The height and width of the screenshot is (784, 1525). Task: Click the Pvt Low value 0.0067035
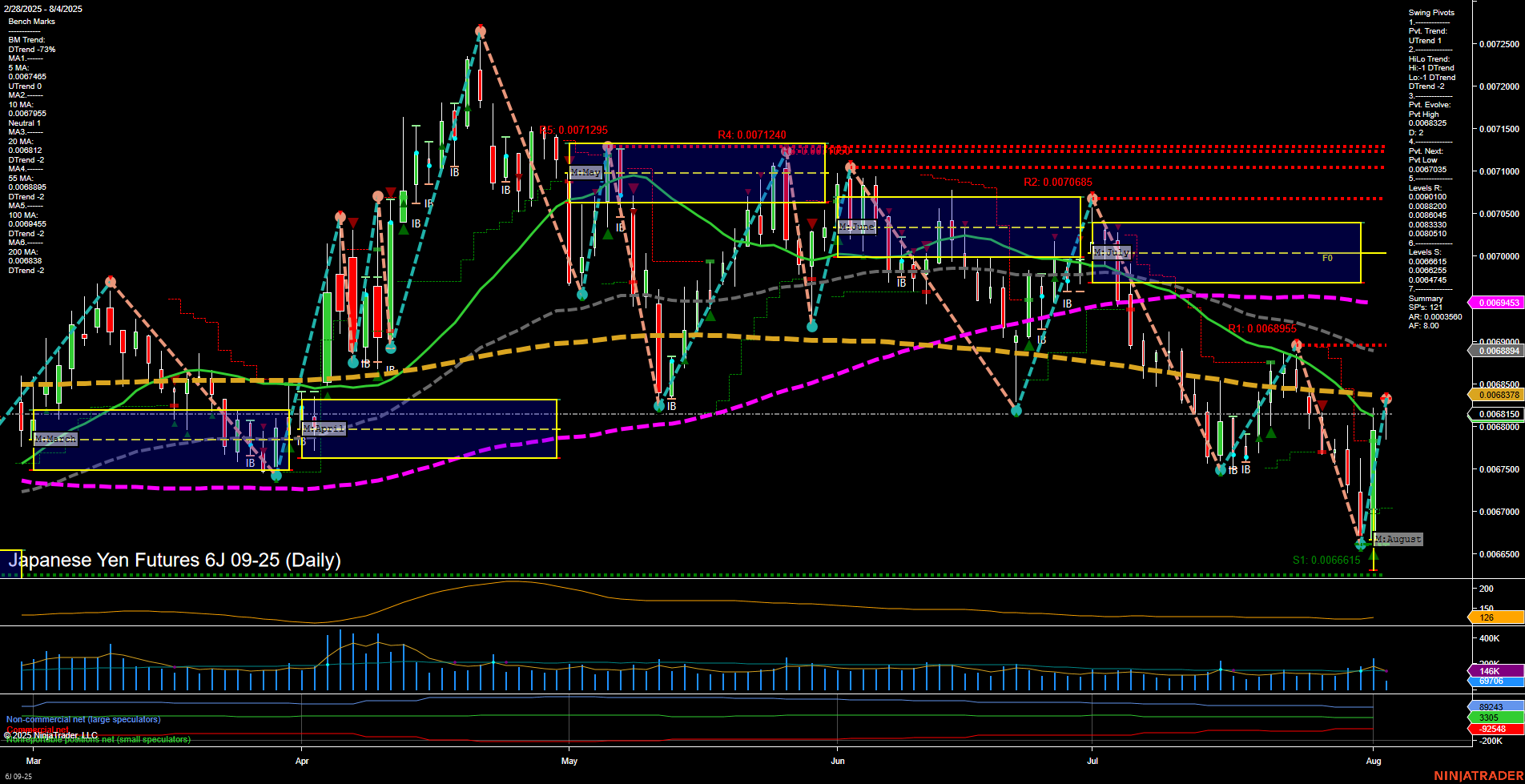pyautogui.click(x=1427, y=170)
